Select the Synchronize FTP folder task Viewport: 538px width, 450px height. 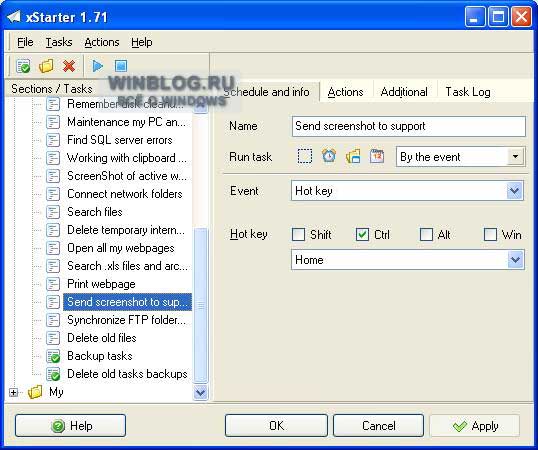pyautogui.click(x=127, y=320)
